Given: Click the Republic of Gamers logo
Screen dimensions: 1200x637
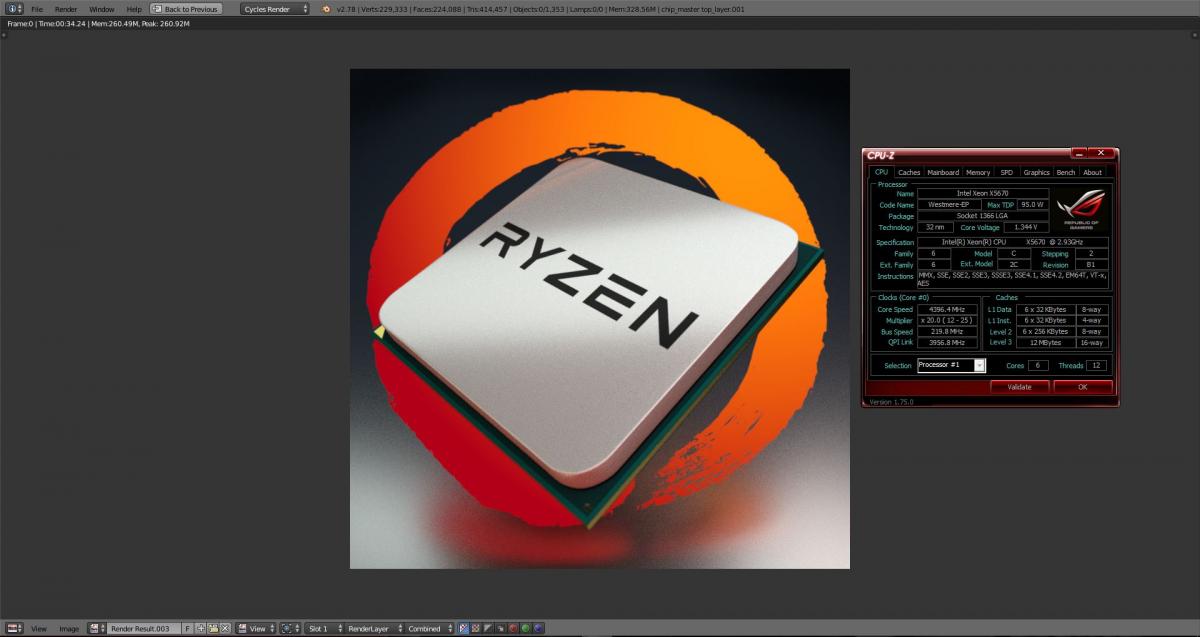Looking at the screenshot, I should coord(1081,208).
